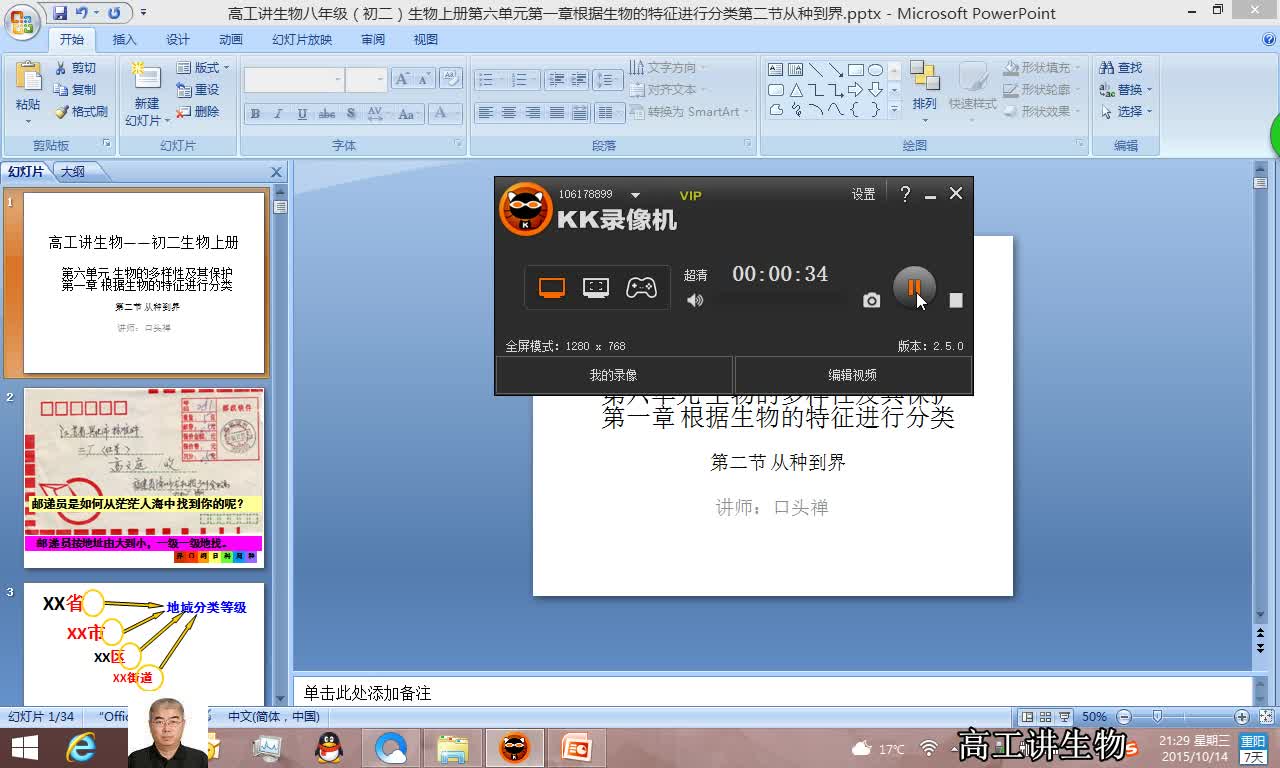The image size is (1280, 768).
Task: Customize quick access toolbar dropdown
Action: coord(143,13)
